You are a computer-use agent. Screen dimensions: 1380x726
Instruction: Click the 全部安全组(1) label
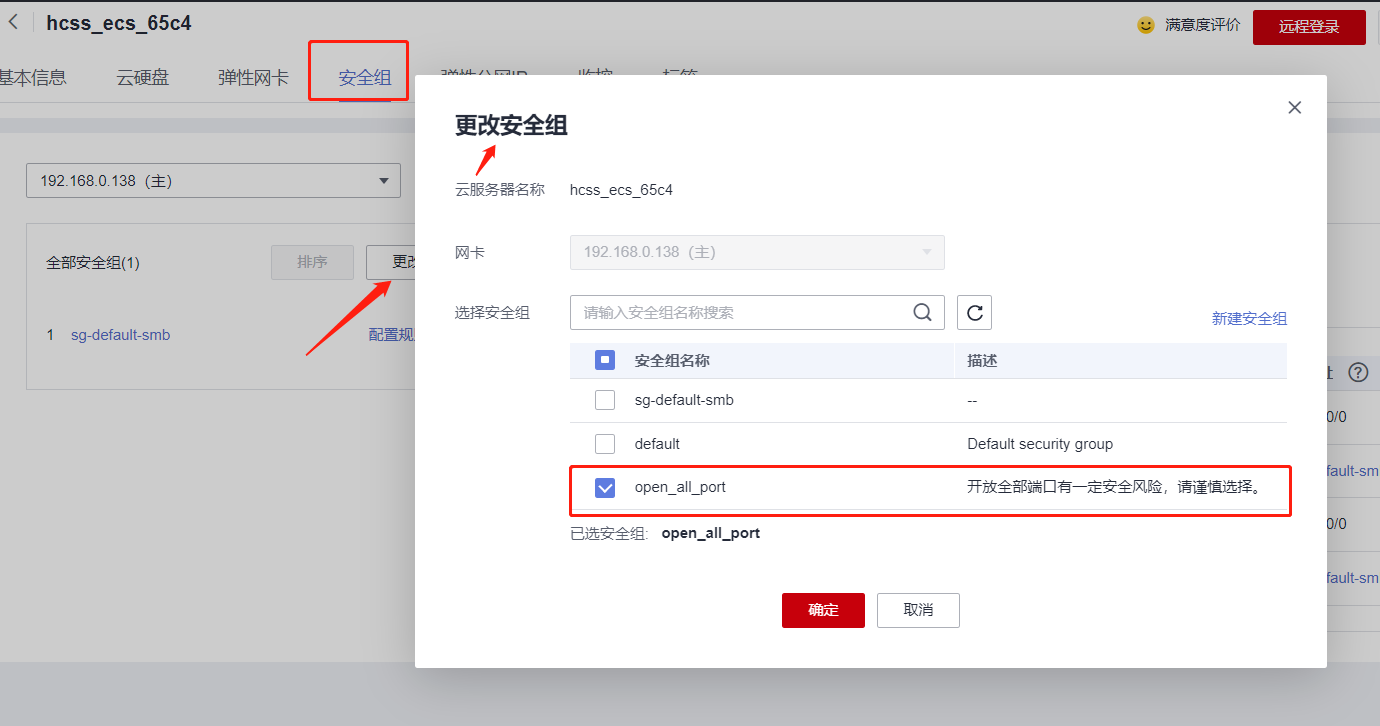[x=93, y=263]
